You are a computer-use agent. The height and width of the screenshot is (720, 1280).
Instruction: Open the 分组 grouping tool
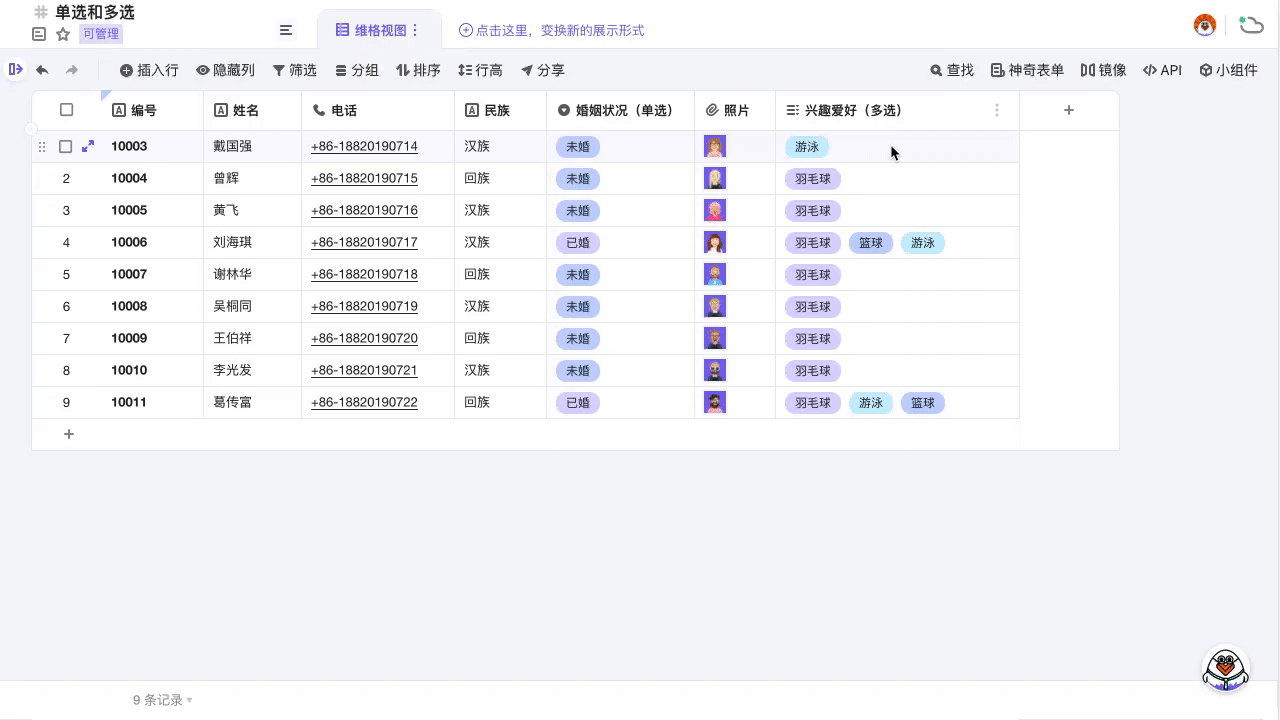(x=356, y=70)
